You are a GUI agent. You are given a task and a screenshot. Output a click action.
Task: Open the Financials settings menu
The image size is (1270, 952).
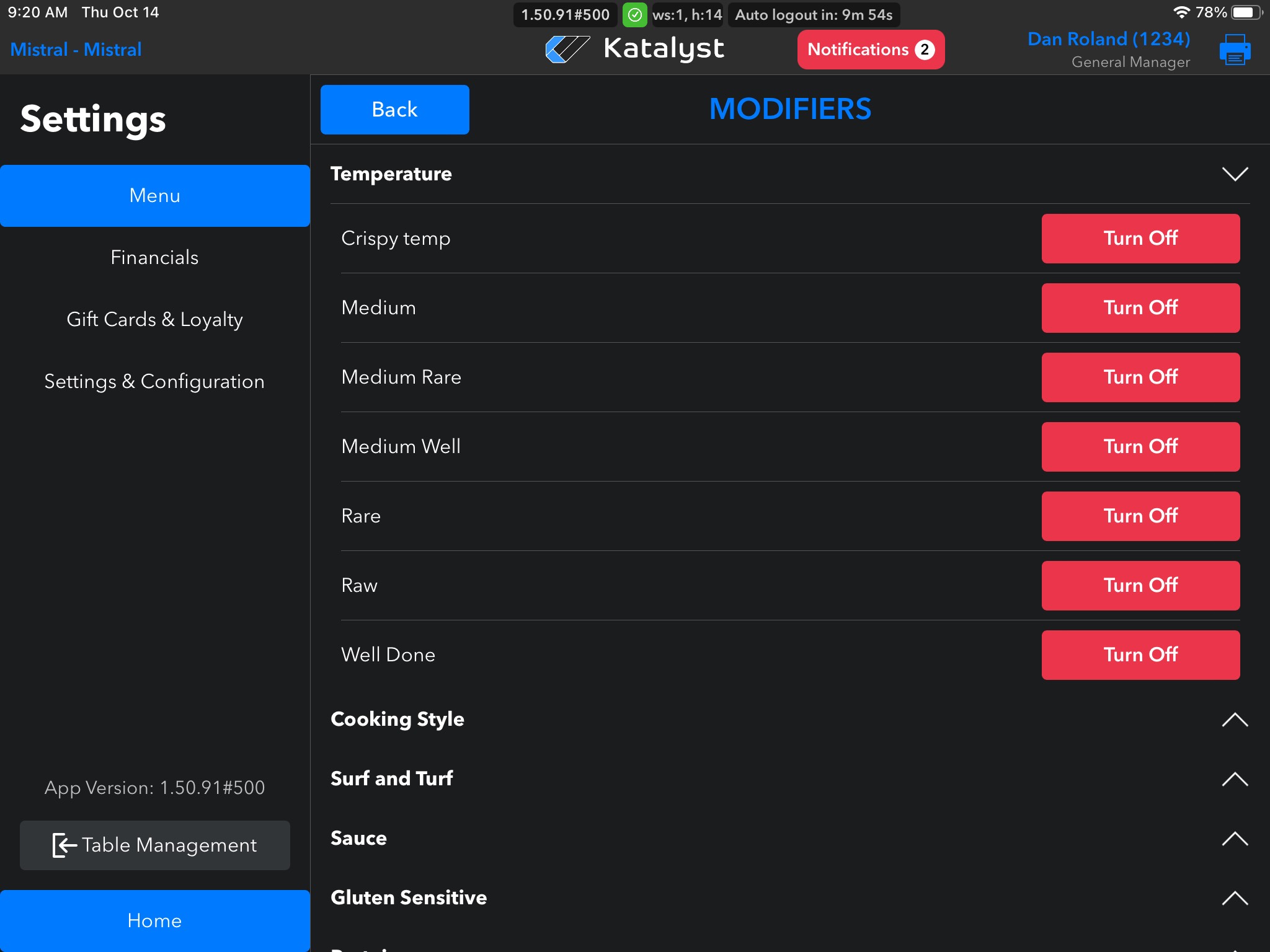(154, 257)
